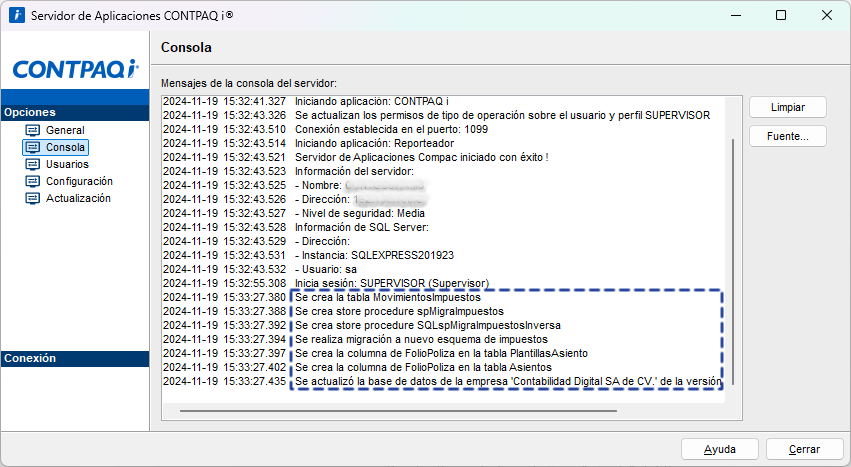851x467 pixels.
Task: Show the Actualización section label
Action: (78, 198)
